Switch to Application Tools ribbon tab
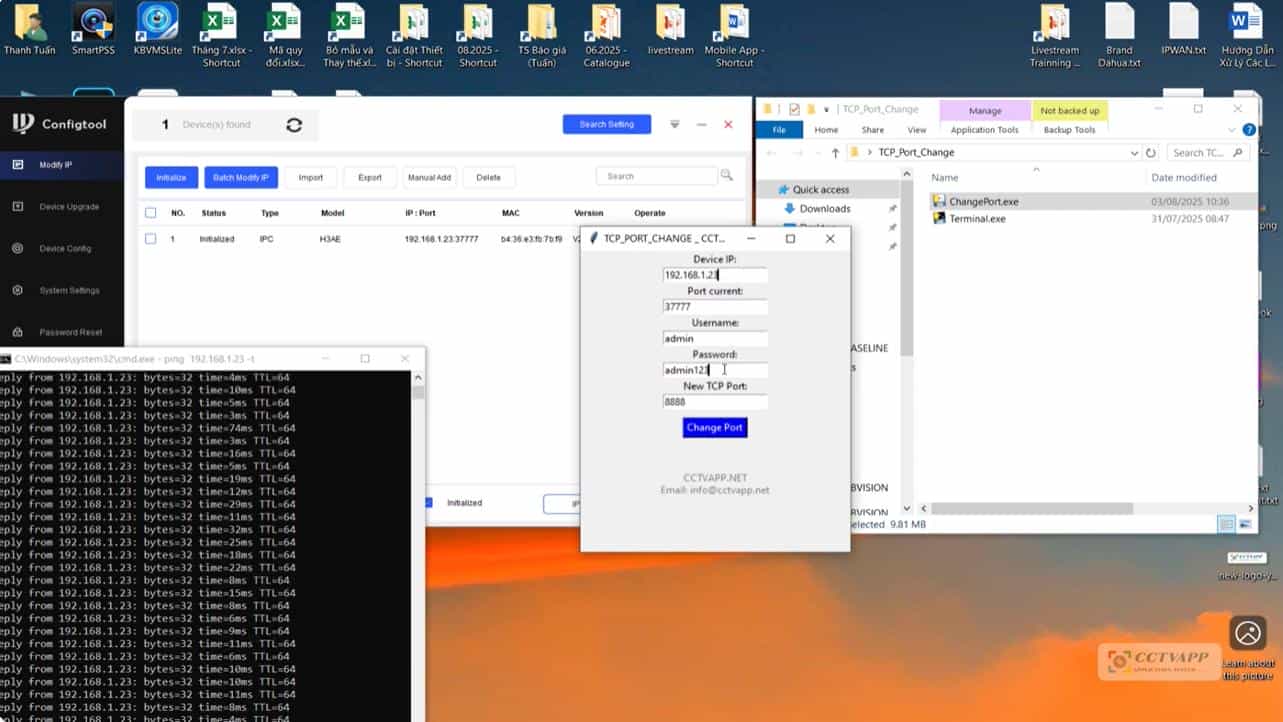1283x722 pixels. [x=984, y=130]
